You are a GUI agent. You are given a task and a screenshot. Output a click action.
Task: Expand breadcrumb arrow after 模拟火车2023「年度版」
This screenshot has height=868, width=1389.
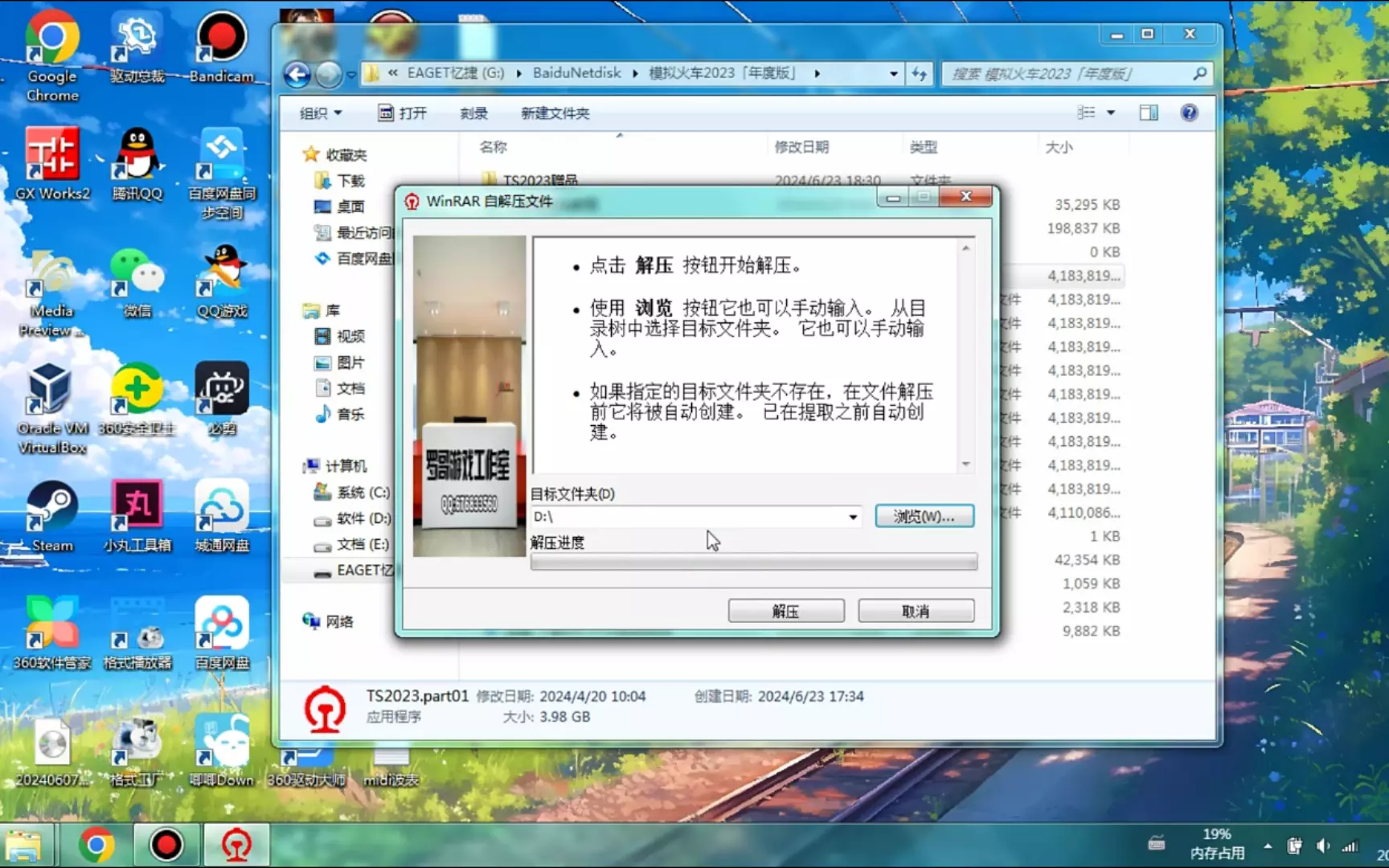click(x=817, y=73)
